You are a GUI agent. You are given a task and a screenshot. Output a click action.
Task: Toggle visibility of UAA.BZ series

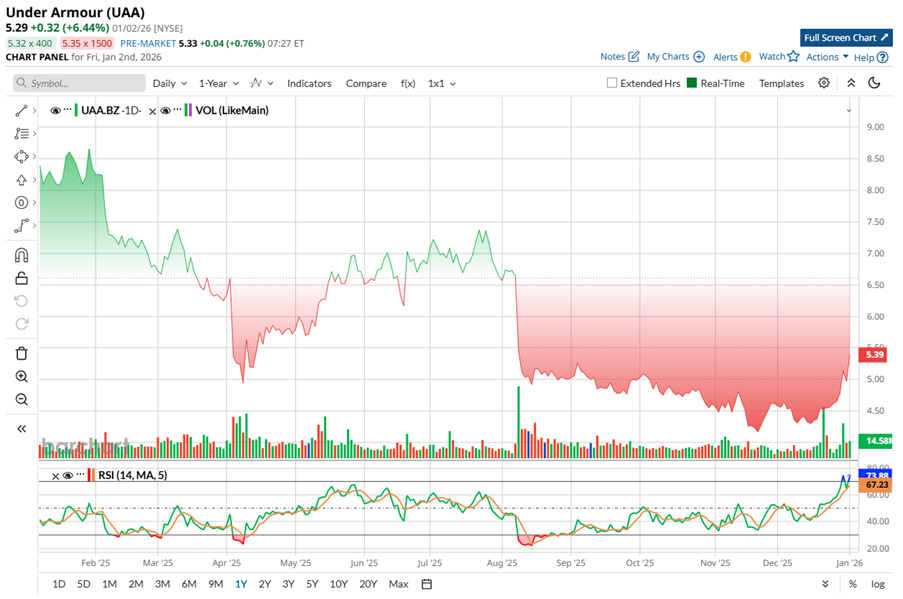[x=55, y=111]
